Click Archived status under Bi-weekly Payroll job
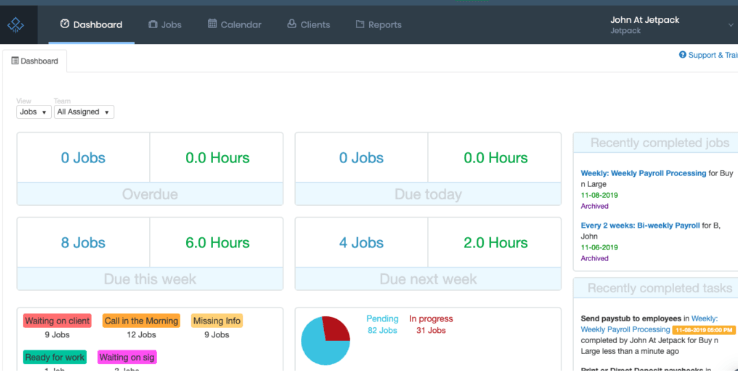The height and width of the screenshot is (383, 738). [x=594, y=258]
